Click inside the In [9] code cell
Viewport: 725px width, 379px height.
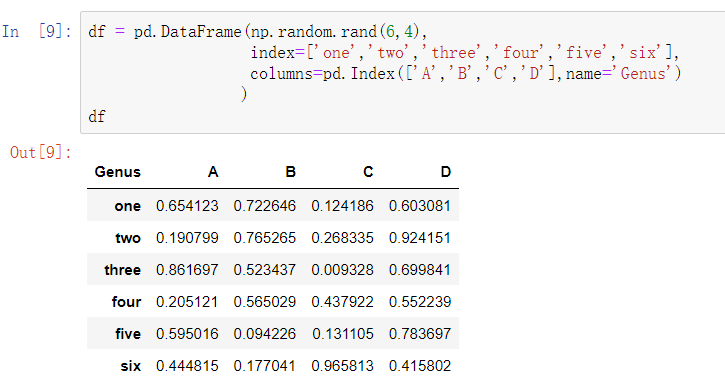click(402, 73)
